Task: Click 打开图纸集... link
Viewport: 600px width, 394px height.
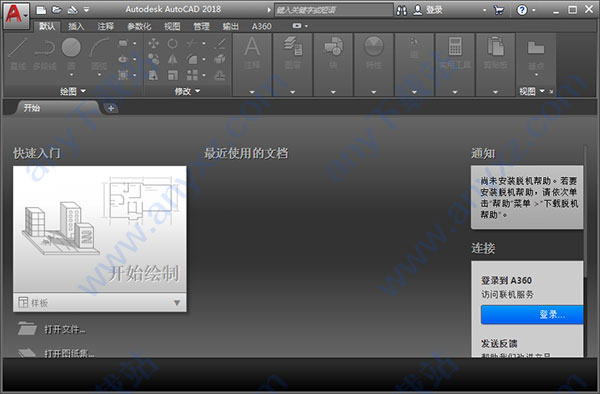Action: pos(69,353)
